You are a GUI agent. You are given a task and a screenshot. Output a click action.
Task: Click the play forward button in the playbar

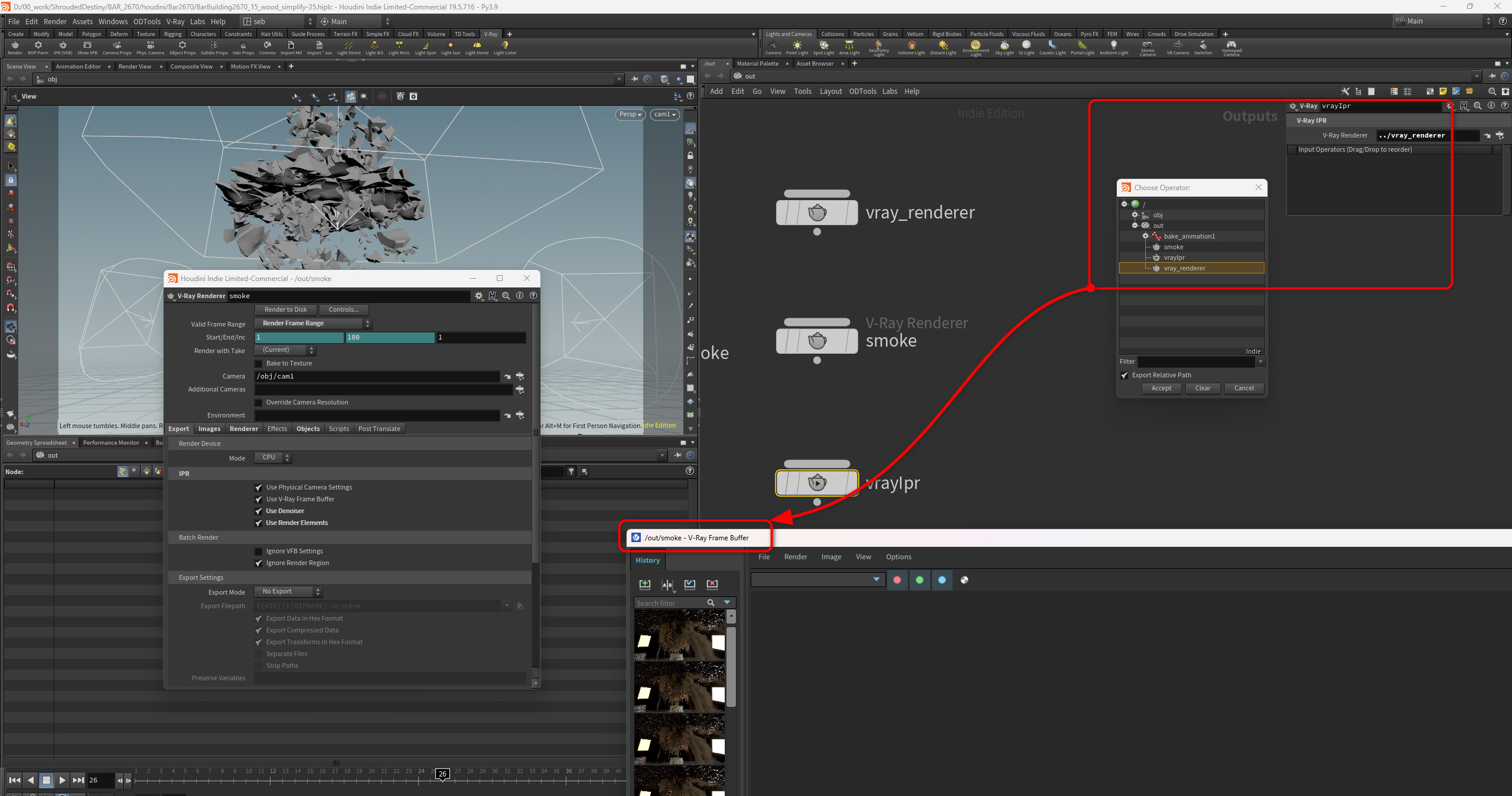[x=62, y=780]
